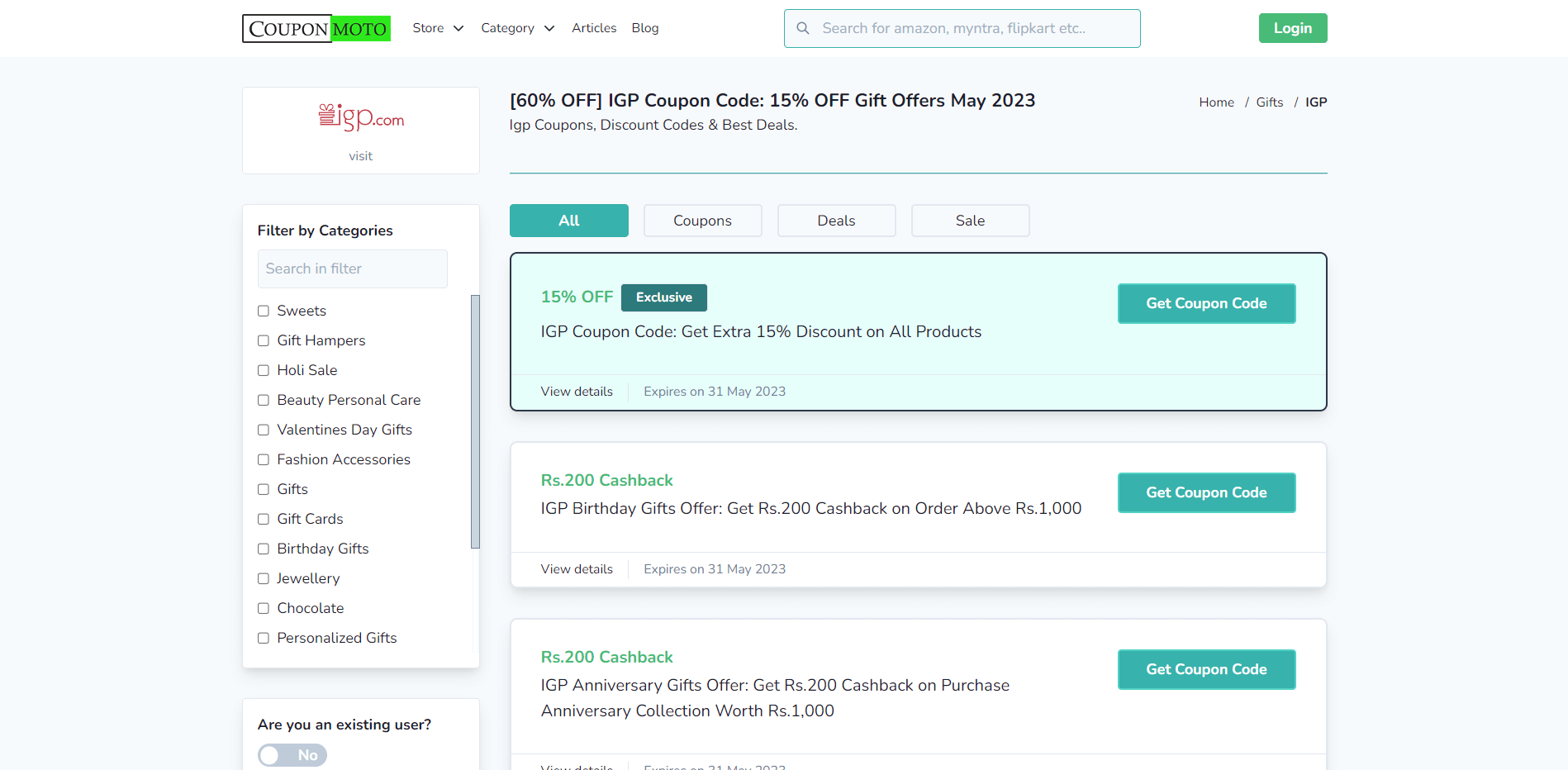Get coupon code for Birthday Gifts offer

(1206, 492)
